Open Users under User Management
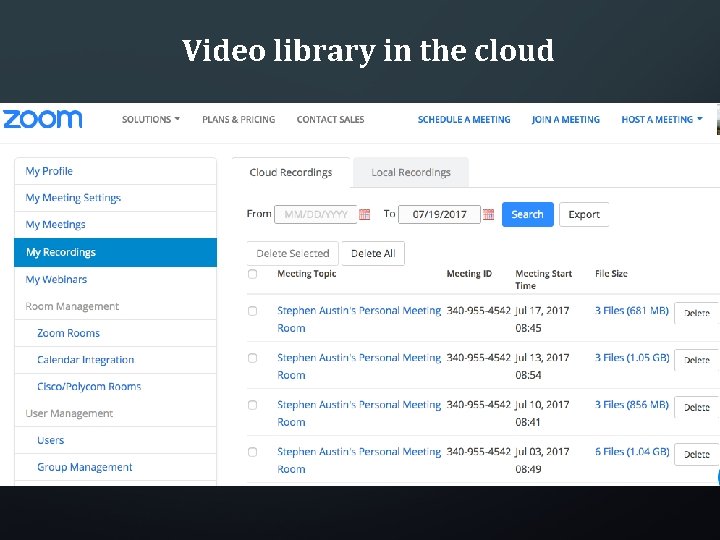Screen dimensions: 720x540 click(115, 440)
